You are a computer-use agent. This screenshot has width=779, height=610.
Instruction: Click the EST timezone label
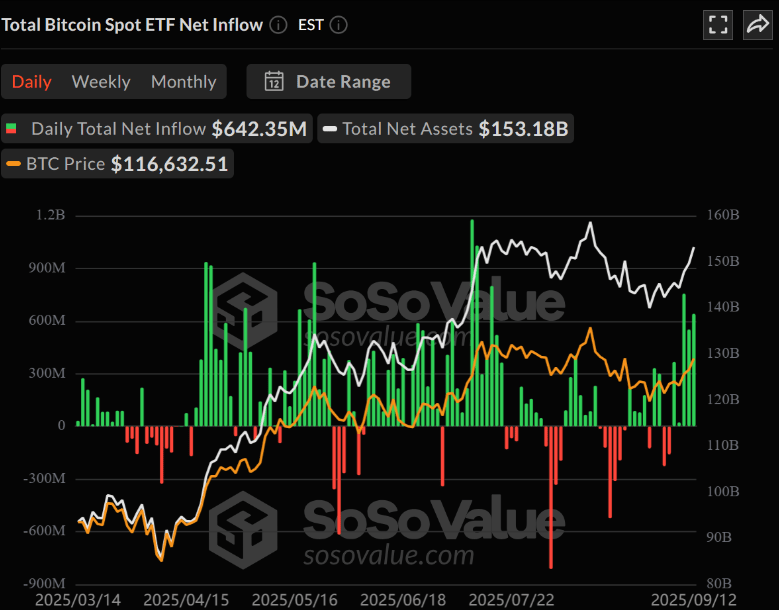311,24
